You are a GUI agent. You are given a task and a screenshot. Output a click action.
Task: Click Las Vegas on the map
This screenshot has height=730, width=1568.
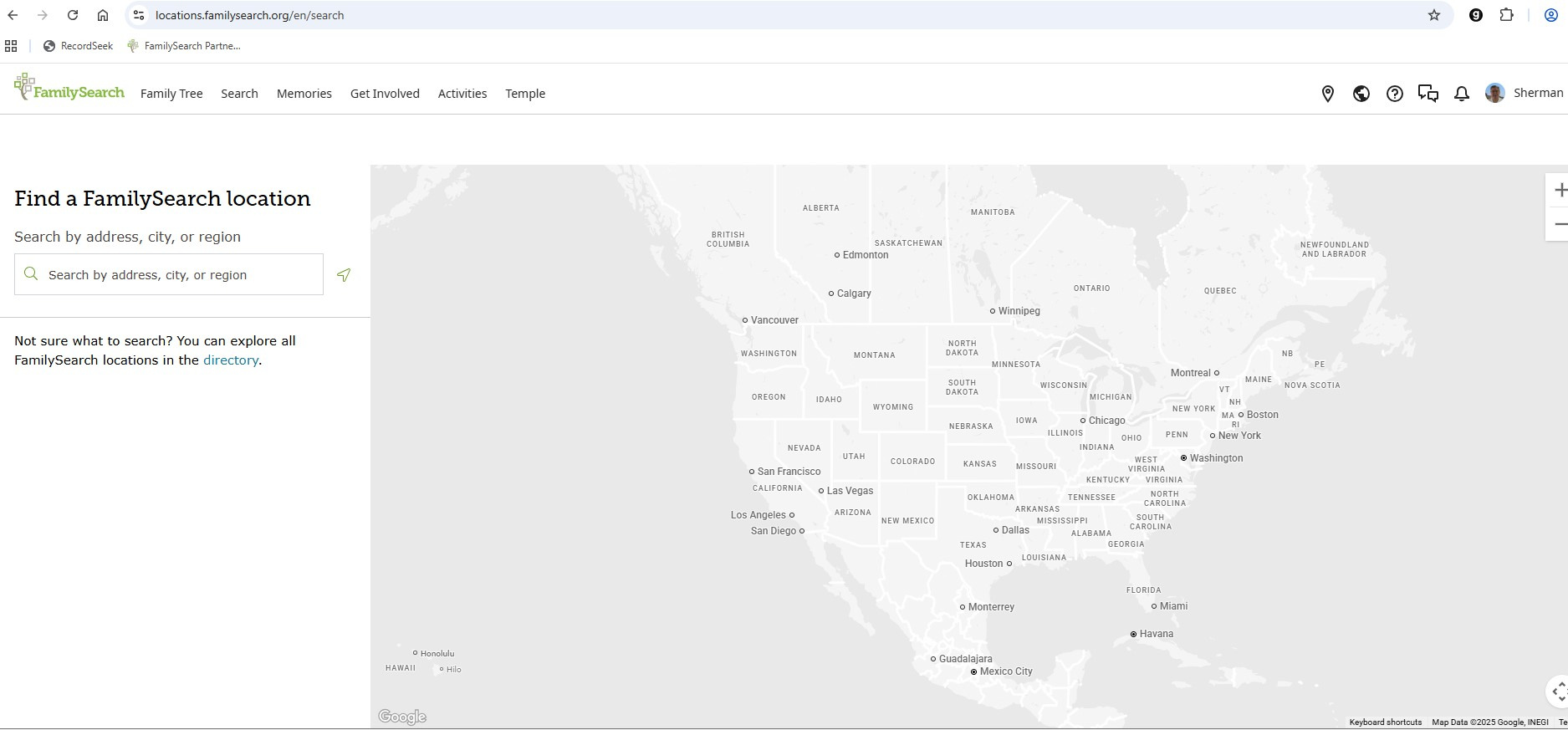[845, 491]
